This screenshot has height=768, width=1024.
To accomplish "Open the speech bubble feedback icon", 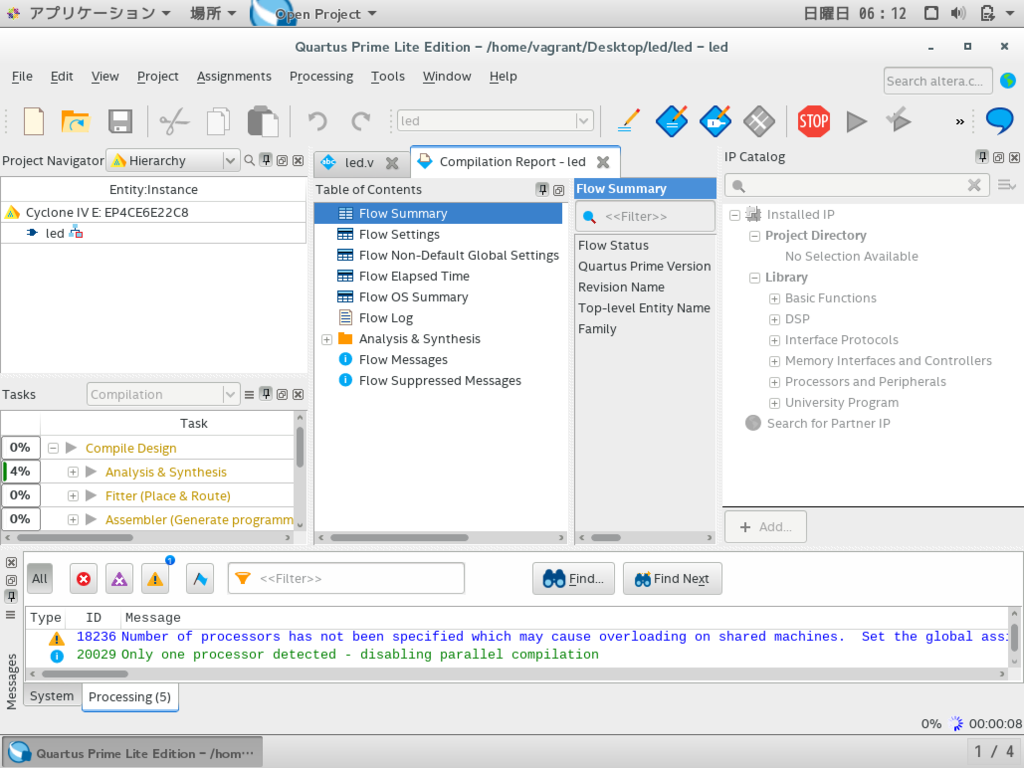I will click(x=999, y=121).
